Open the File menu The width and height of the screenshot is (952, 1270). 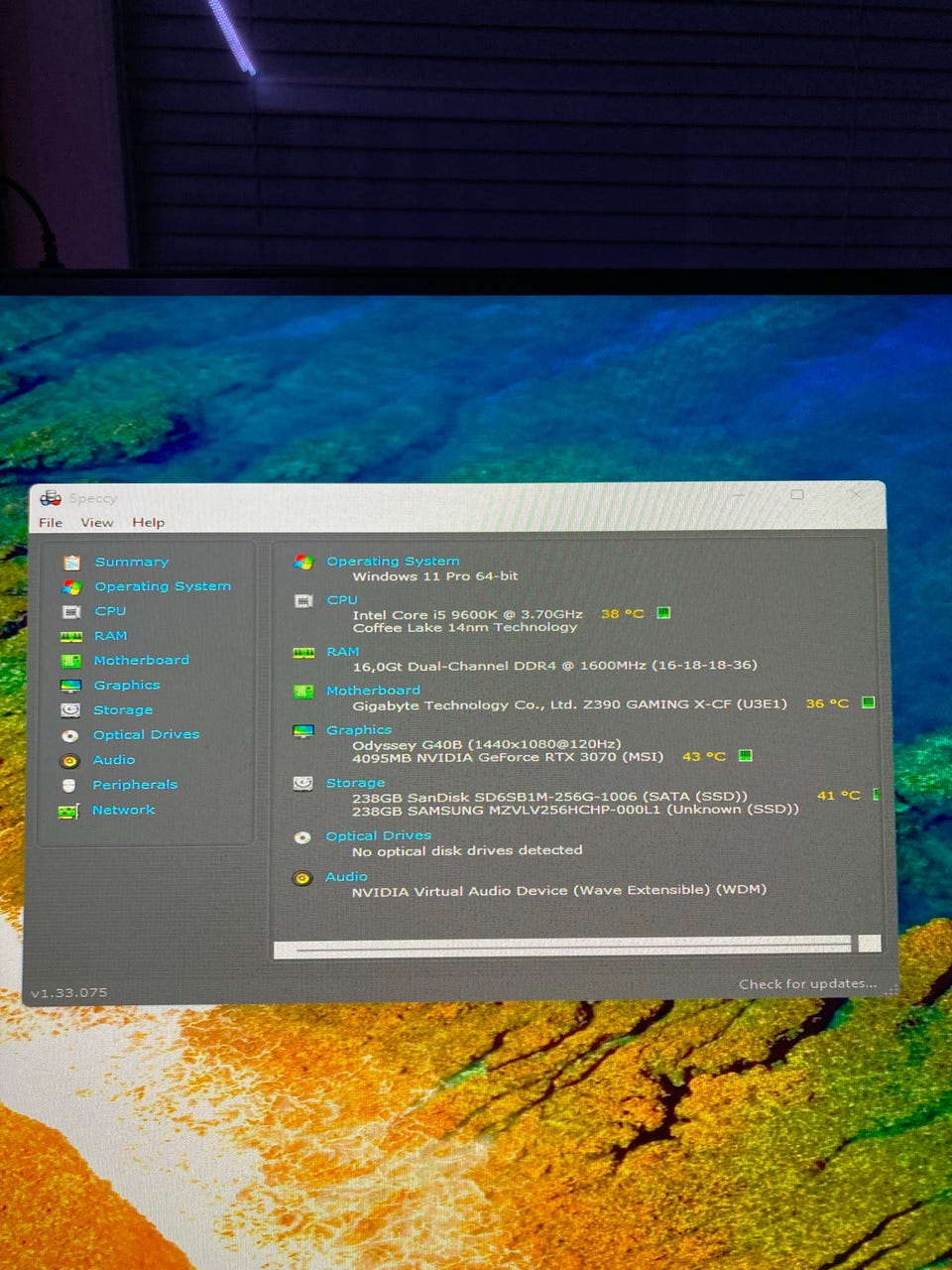pyautogui.click(x=51, y=523)
